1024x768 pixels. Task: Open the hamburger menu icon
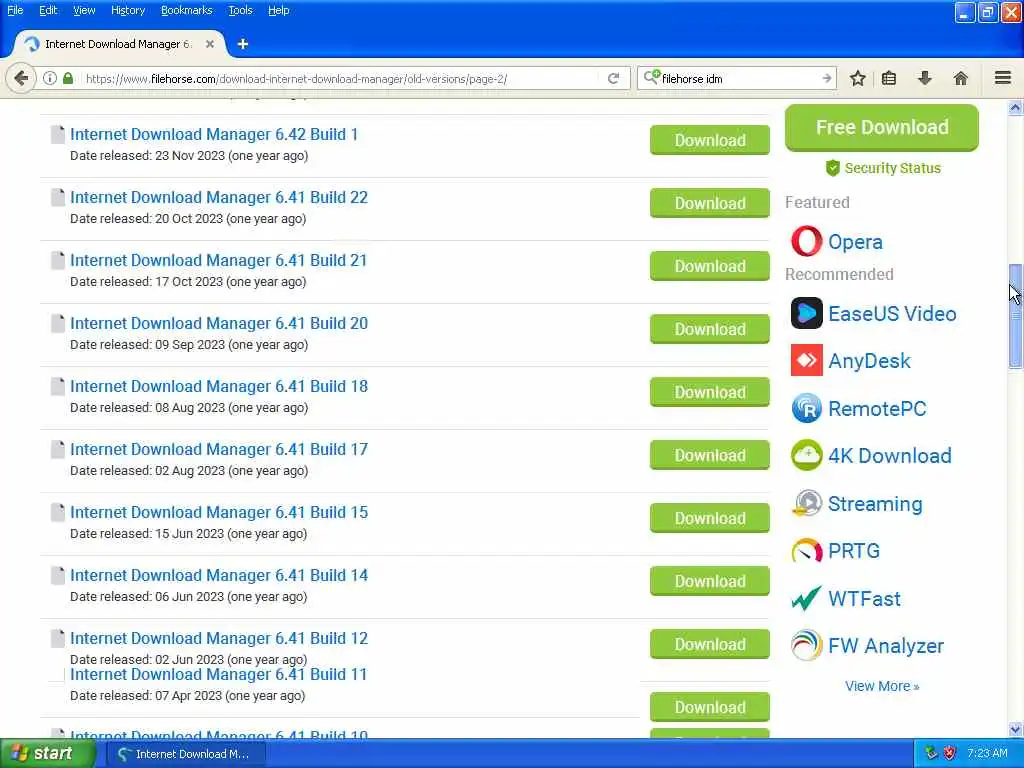(1003, 78)
